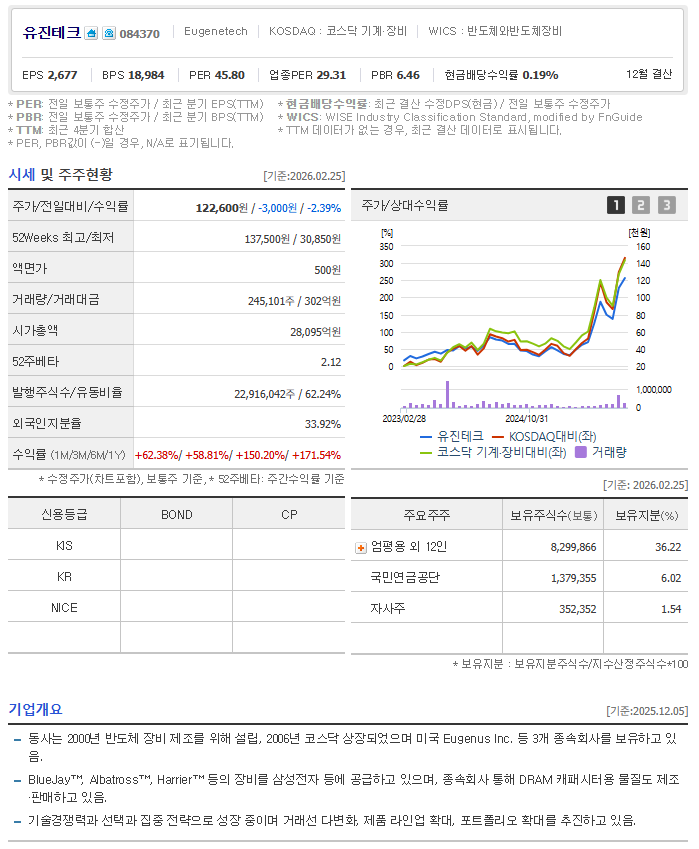The image size is (699, 849).
Task: Select the 현금배당수익률 0.19% value
Action: click(x=540, y=75)
